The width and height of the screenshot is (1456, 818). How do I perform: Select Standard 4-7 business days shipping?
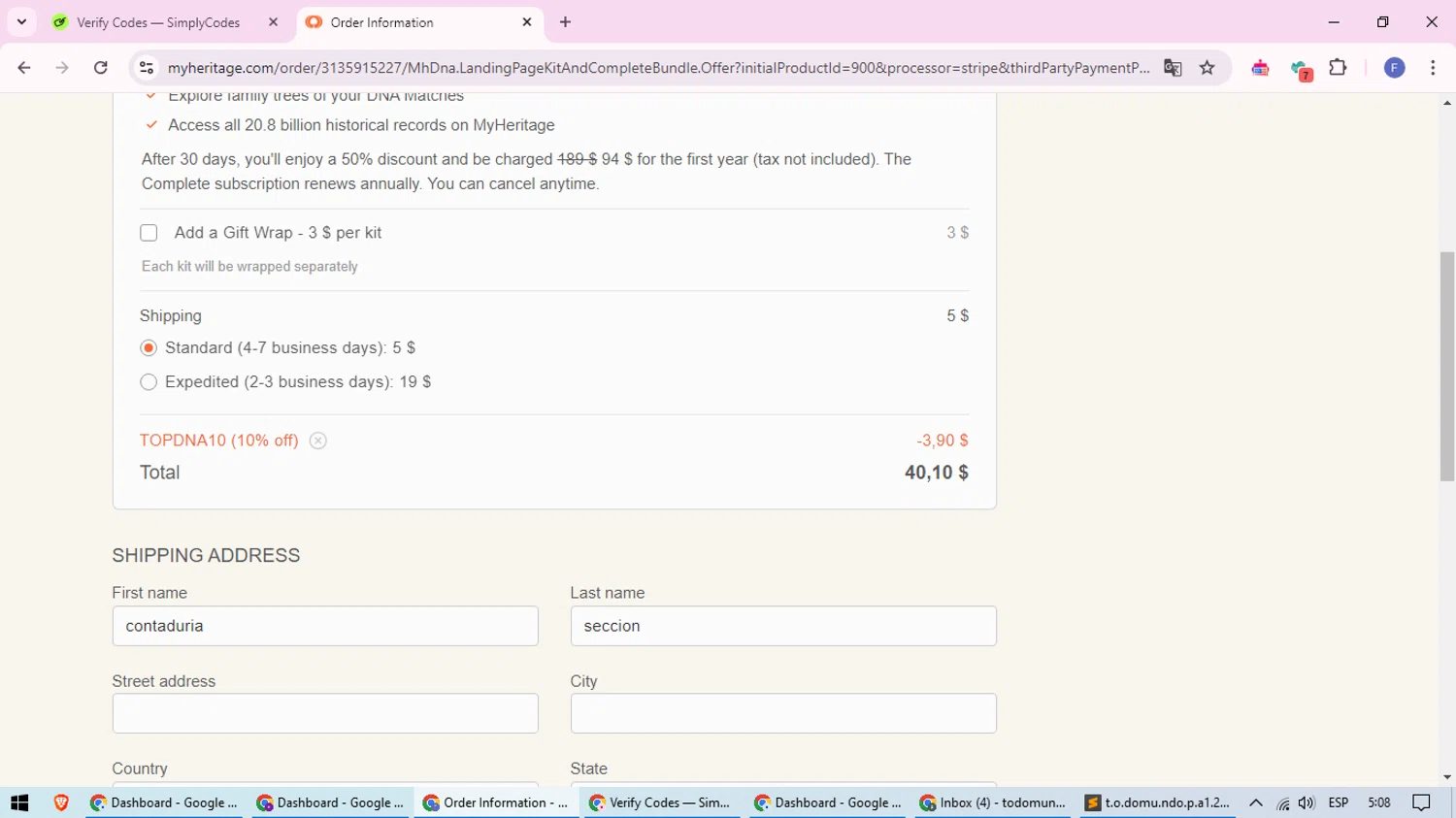149,347
